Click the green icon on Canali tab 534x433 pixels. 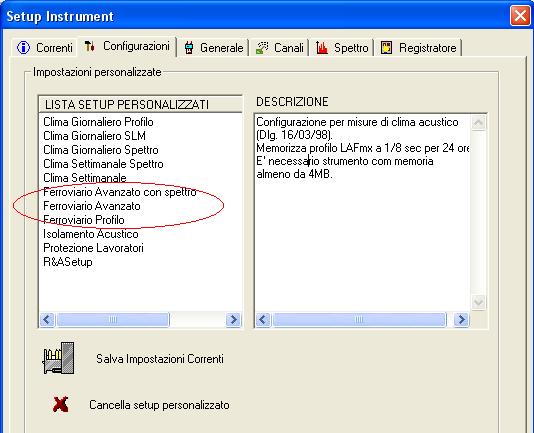coord(262,48)
